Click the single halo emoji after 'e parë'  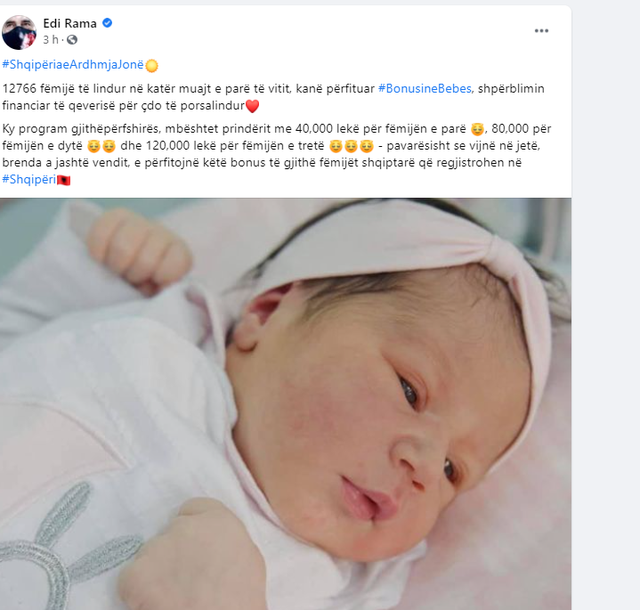[477, 129]
